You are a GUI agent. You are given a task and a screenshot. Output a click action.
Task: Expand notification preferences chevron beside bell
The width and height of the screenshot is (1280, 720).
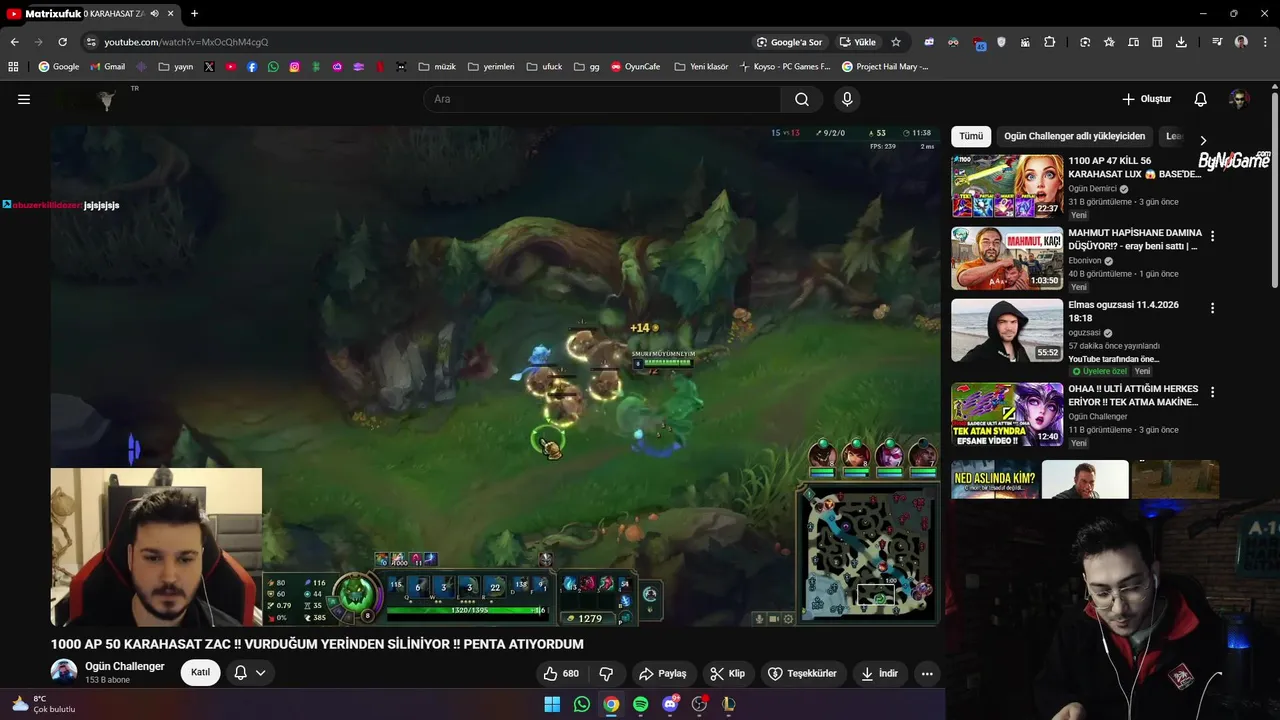coord(261,673)
